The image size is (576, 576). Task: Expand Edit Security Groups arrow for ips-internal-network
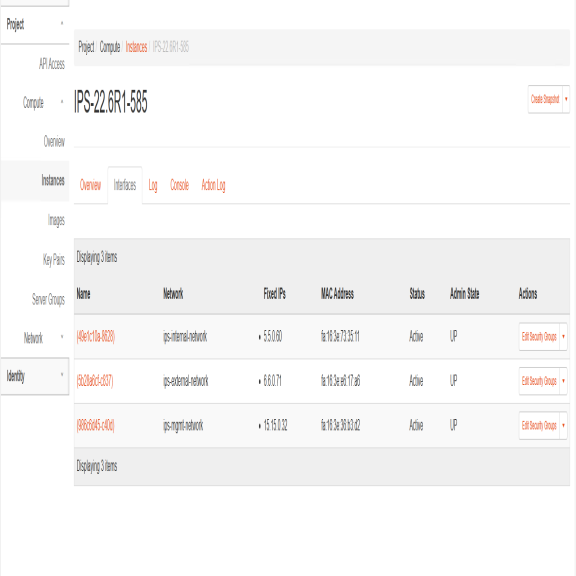[x=563, y=336]
